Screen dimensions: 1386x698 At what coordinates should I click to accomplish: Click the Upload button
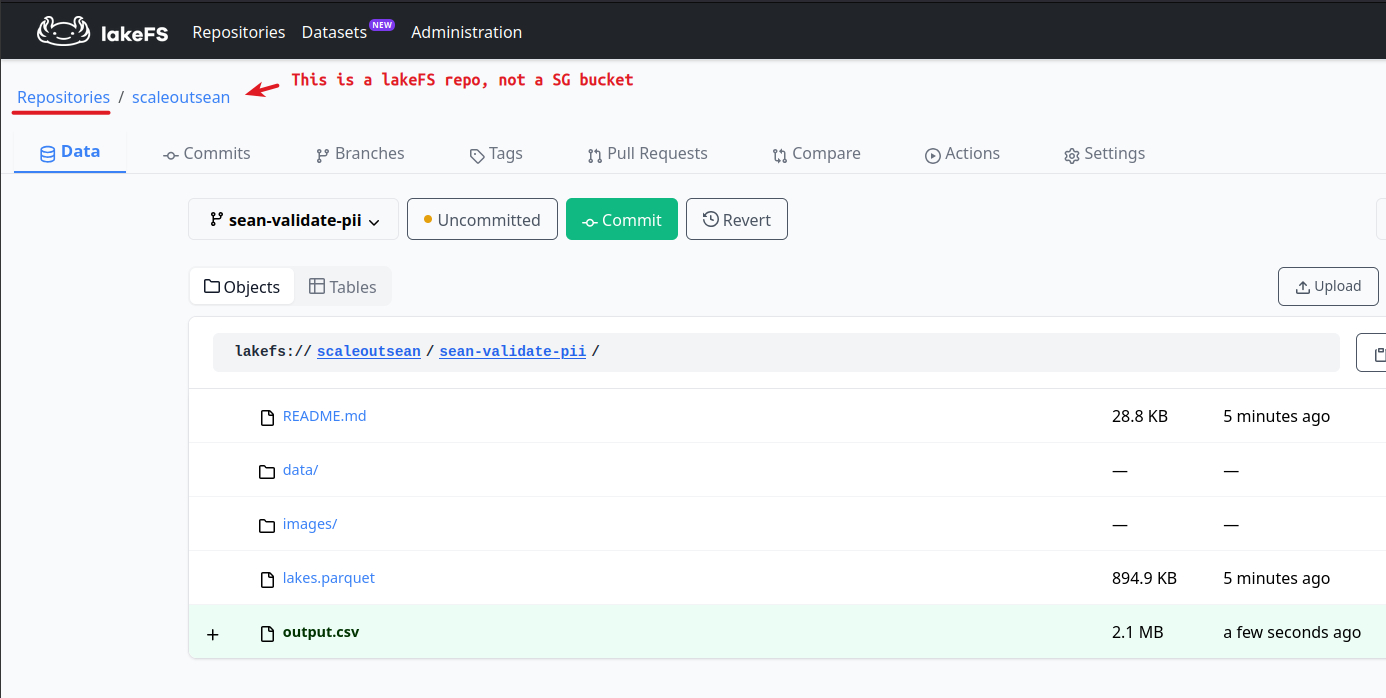pyautogui.click(x=1328, y=286)
